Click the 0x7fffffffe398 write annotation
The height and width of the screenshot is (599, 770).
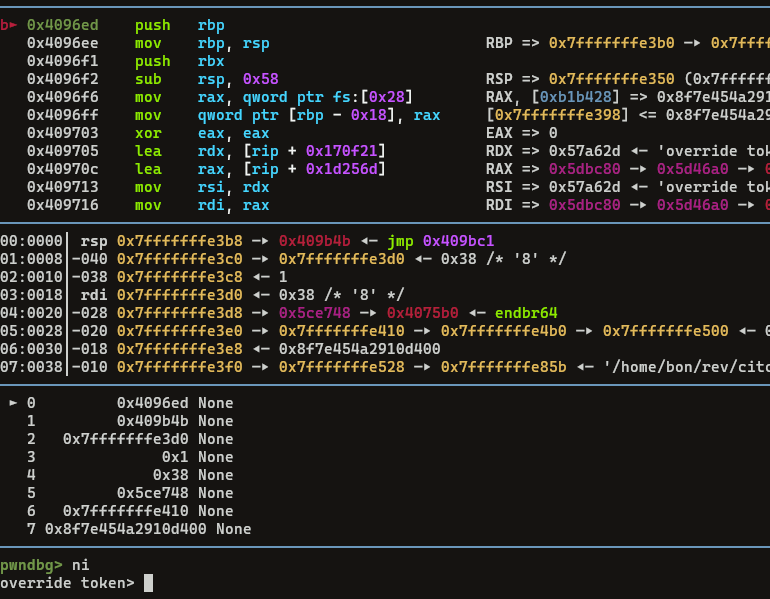(557, 115)
